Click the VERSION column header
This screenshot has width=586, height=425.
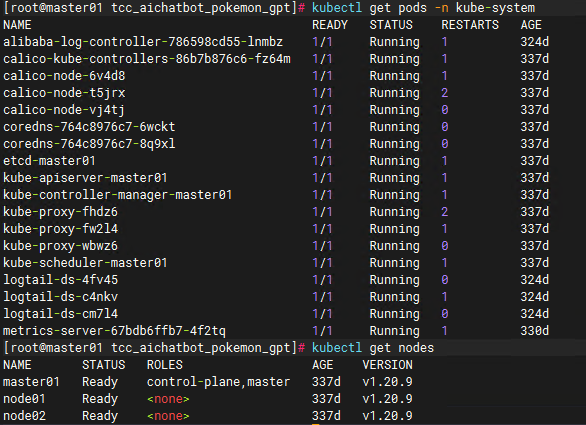pos(388,365)
